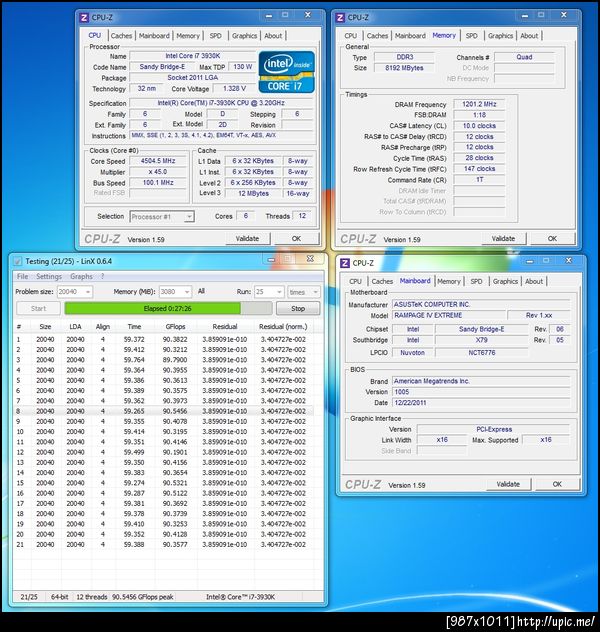The image size is (600, 632).
Task: Select result row 21 with time 59.388
Action: (163, 545)
